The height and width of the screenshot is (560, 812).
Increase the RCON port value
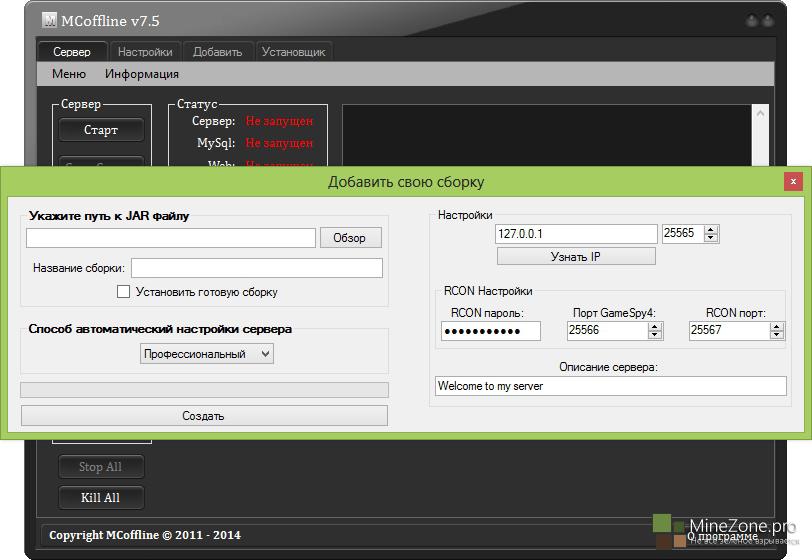click(777, 326)
